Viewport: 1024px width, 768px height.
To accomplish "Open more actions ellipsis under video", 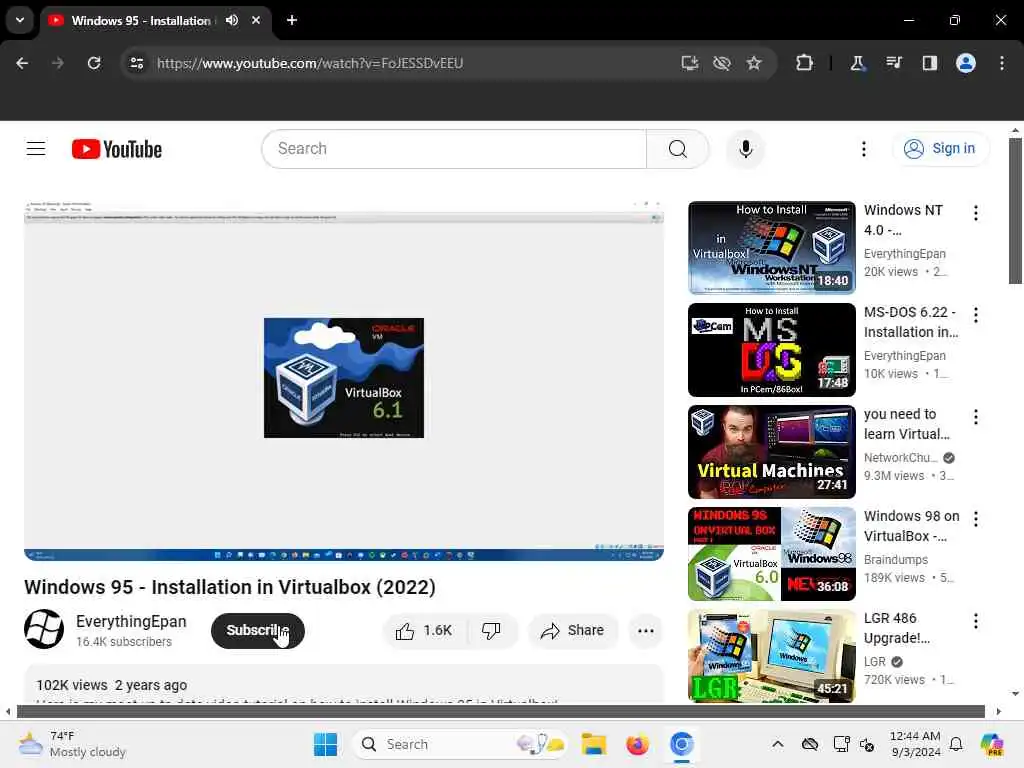I will [646, 631].
